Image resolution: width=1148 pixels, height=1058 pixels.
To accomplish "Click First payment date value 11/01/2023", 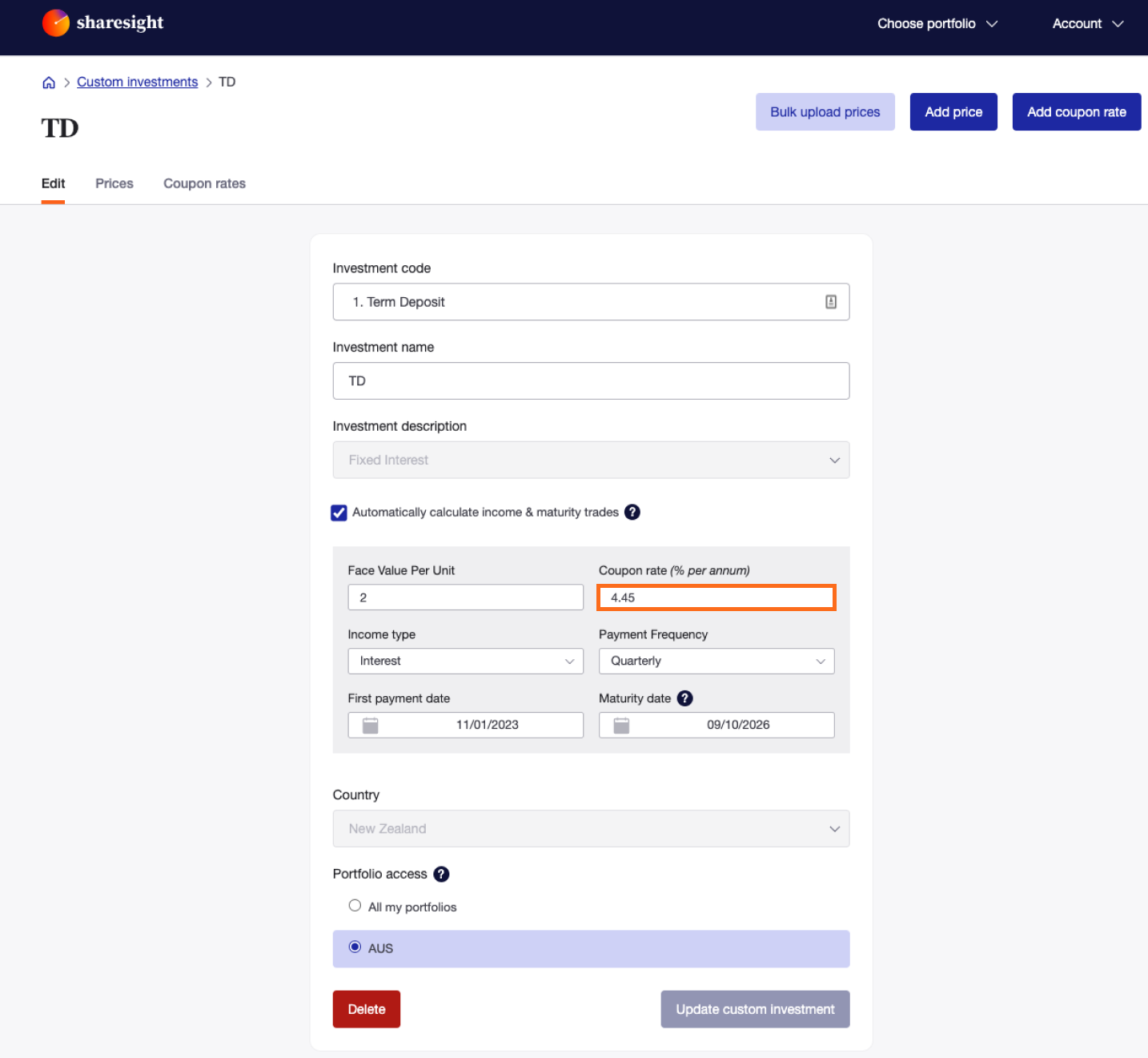I will click(x=488, y=725).
